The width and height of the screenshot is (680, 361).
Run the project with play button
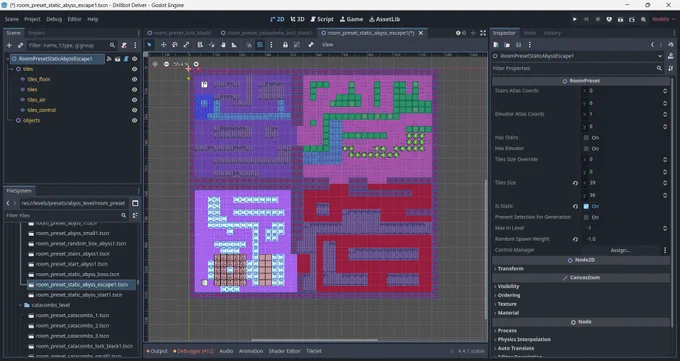coord(575,19)
